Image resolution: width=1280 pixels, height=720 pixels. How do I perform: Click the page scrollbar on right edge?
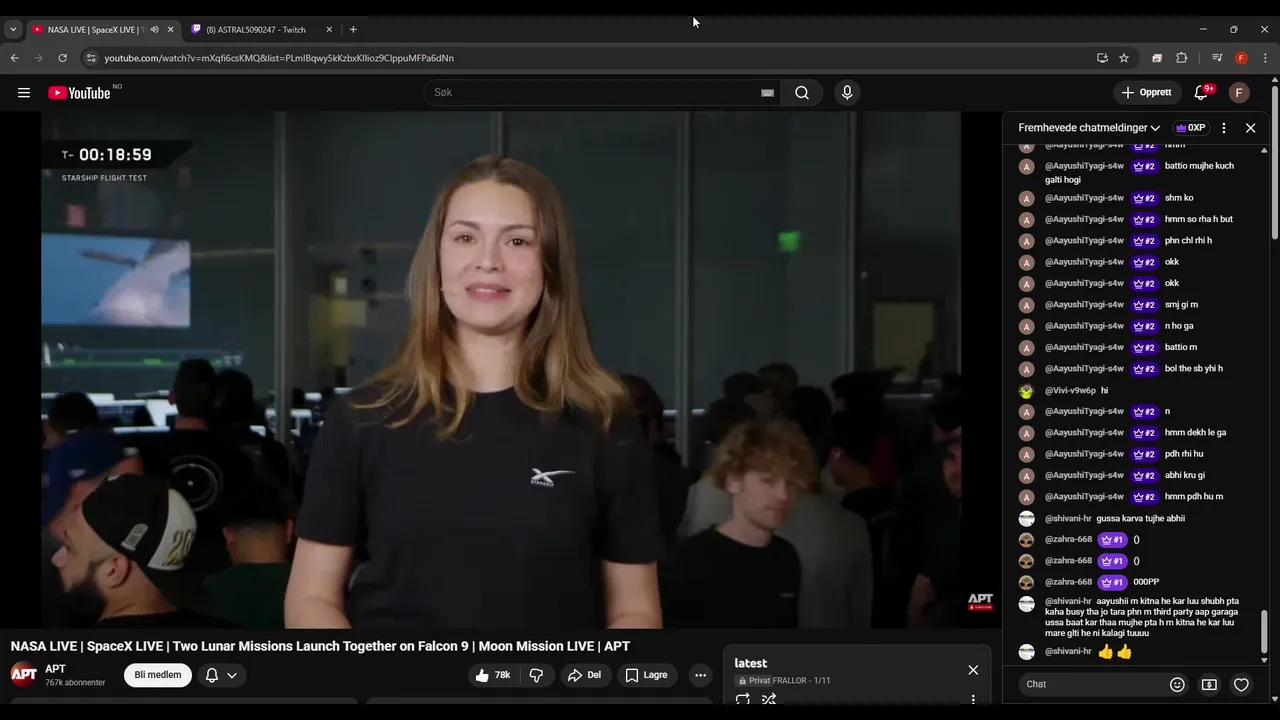pos(1275,165)
